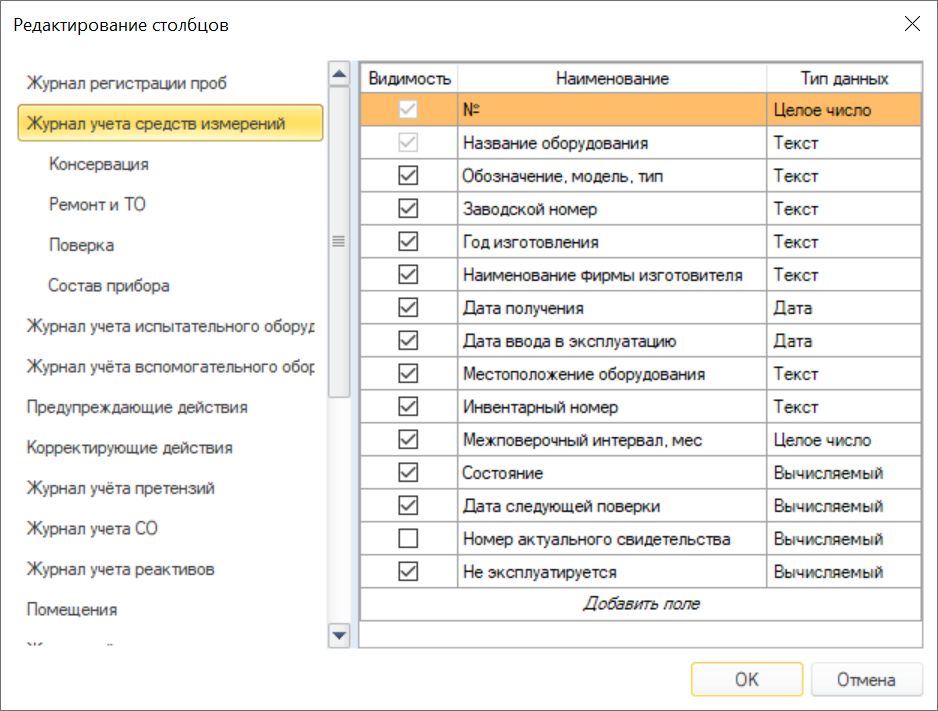Uncheck visibility for Заводской номер
Screen dimensions: 938x711
pos(408,209)
